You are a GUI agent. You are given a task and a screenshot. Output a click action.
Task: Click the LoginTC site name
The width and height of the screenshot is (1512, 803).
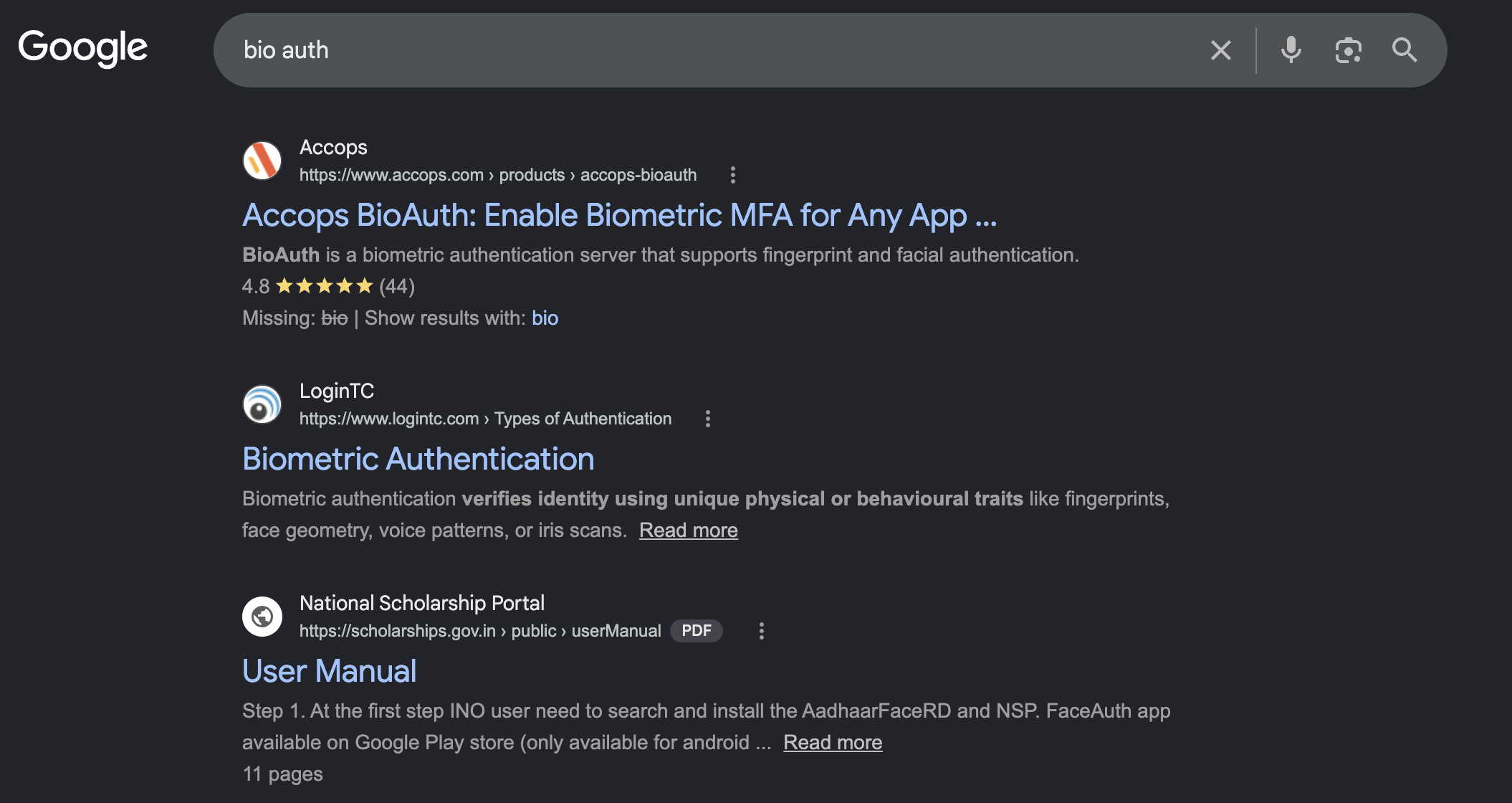337,391
